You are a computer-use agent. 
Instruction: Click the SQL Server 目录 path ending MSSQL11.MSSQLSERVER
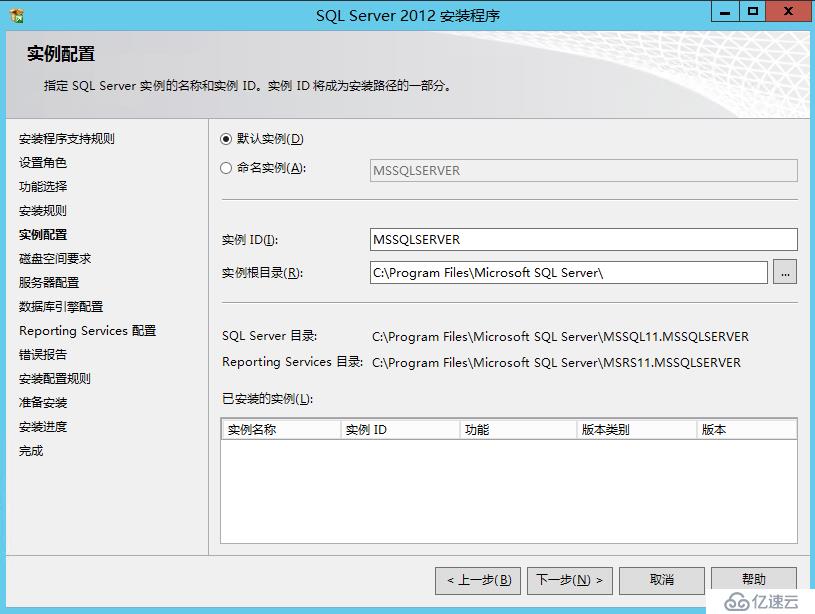point(560,337)
